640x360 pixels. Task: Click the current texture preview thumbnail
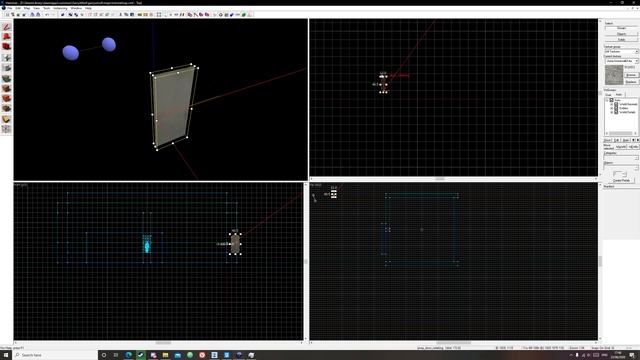(x=614, y=75)
